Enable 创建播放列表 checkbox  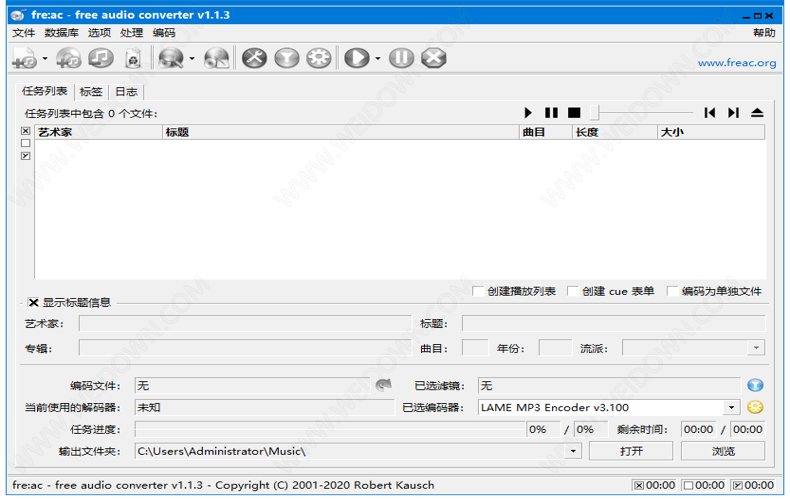click(x=479, y=292)
